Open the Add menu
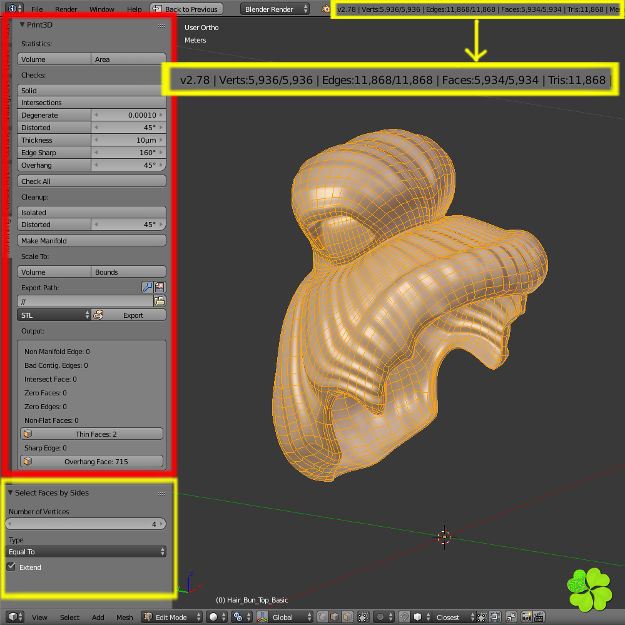 [98, 617]
